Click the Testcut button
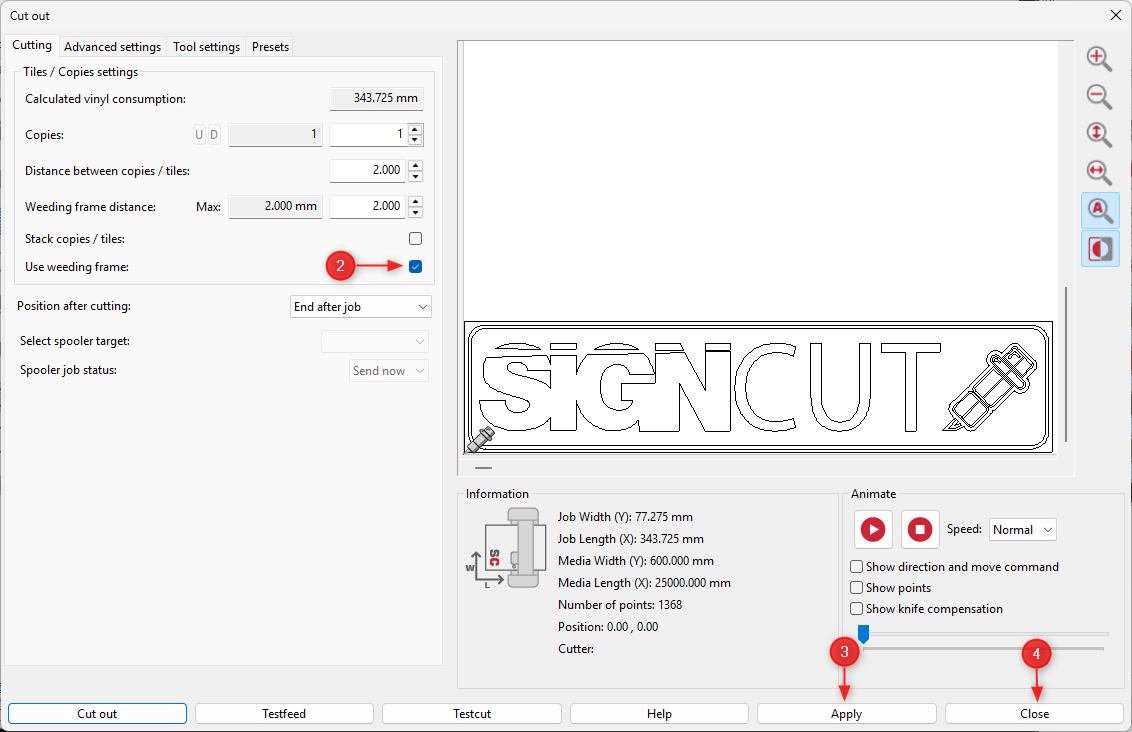Viewport: 1132px width, 732px height. pos(472,713)
